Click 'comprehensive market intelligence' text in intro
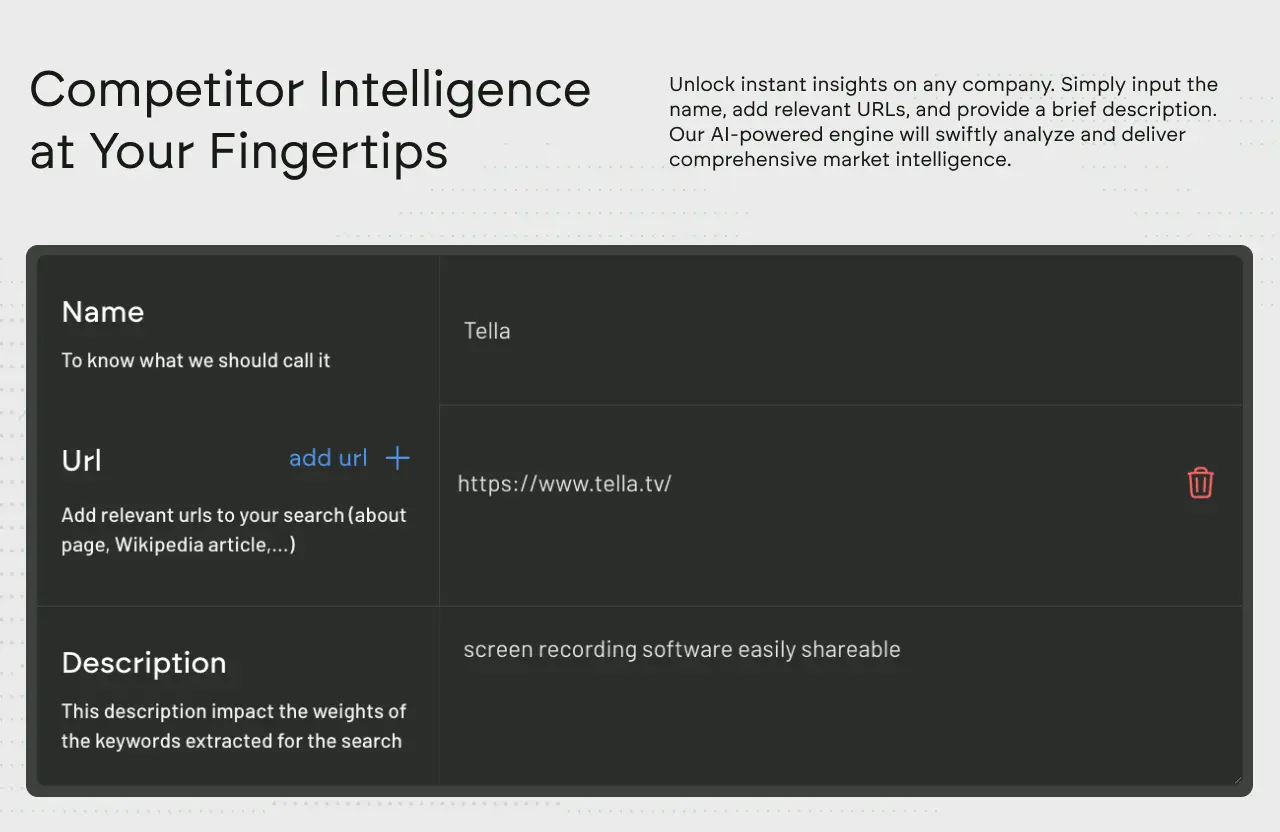Screen dimensions: 1280x832 point(840,159)
